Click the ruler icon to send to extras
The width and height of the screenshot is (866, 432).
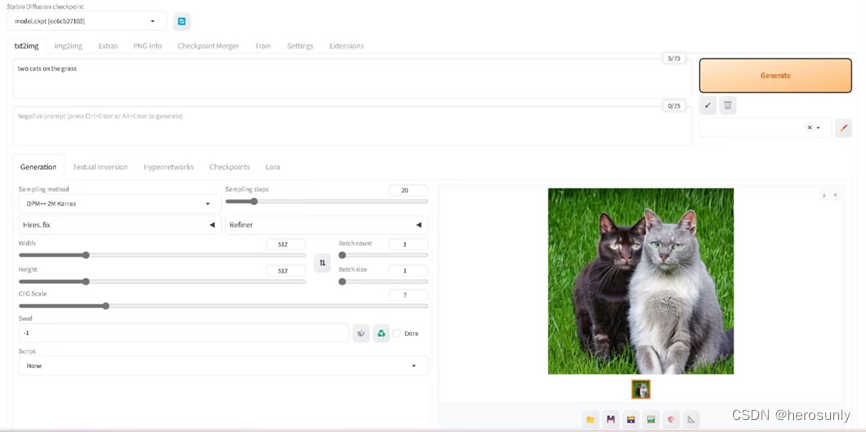coord(691,419)
